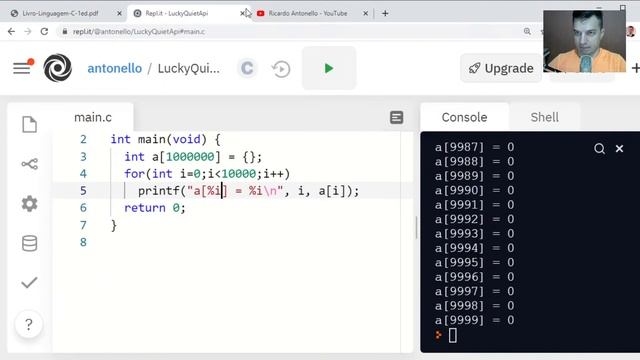The width and height of the screenshot is (640, 360).
Task: Open the version history icon
Action: pyautogui.click(x=281, y=69)
